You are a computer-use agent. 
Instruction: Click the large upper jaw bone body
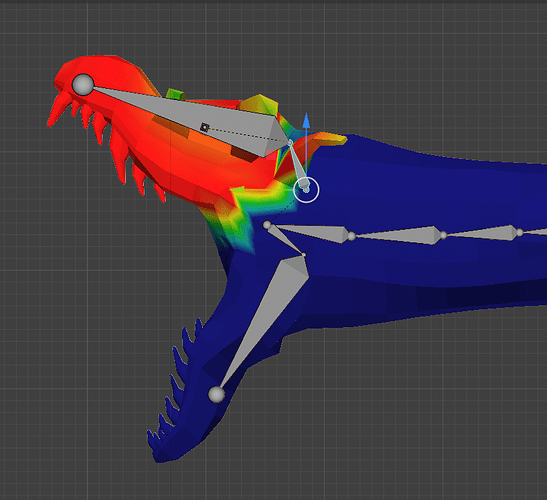[x=195, y=119]
